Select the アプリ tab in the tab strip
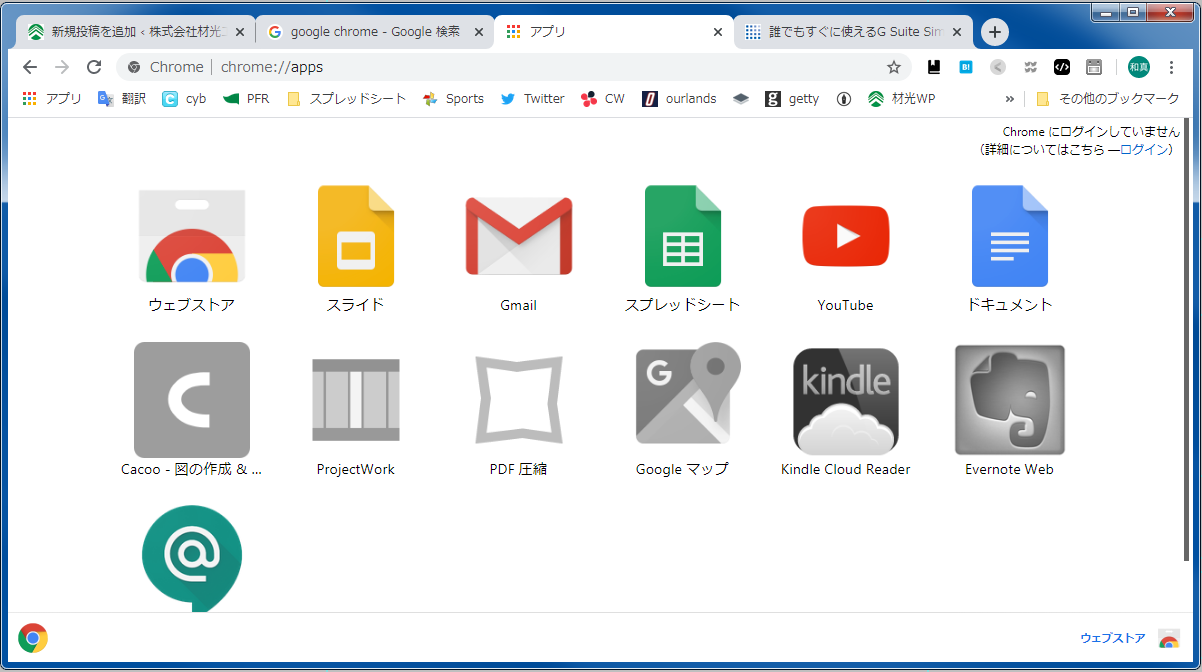This screenshot has width=1202, height=672. (x=614, y=32)
